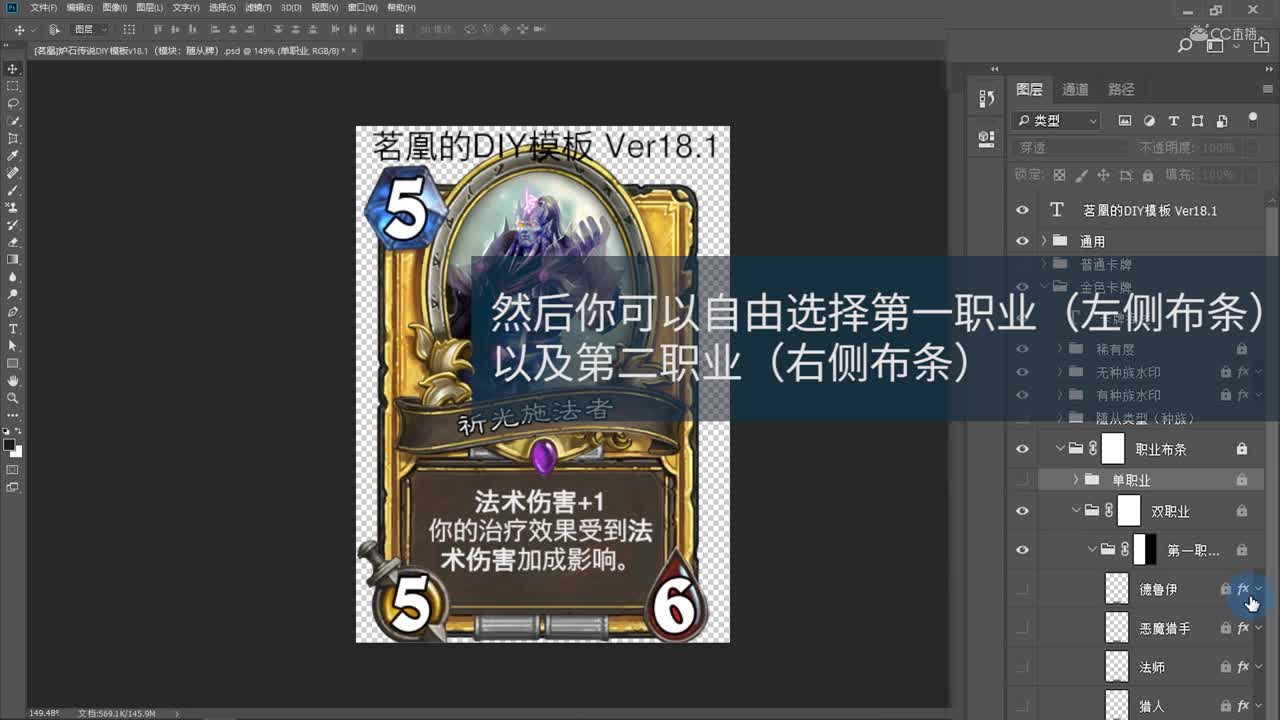Collapse the 职业布条 group
The image size is (1280, 720).
[x=1059, y=449]
